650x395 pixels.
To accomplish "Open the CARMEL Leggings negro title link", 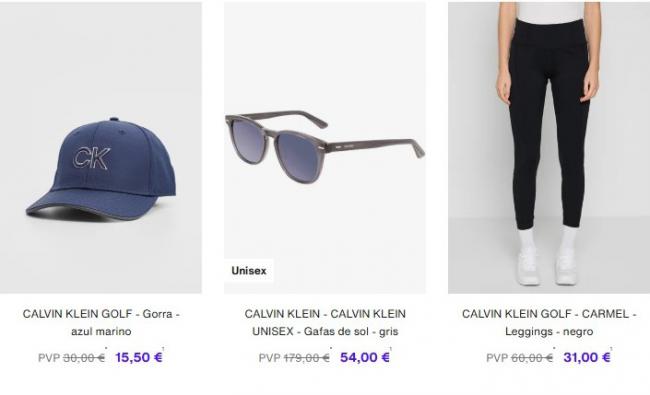I will click(x=549, y=322).
